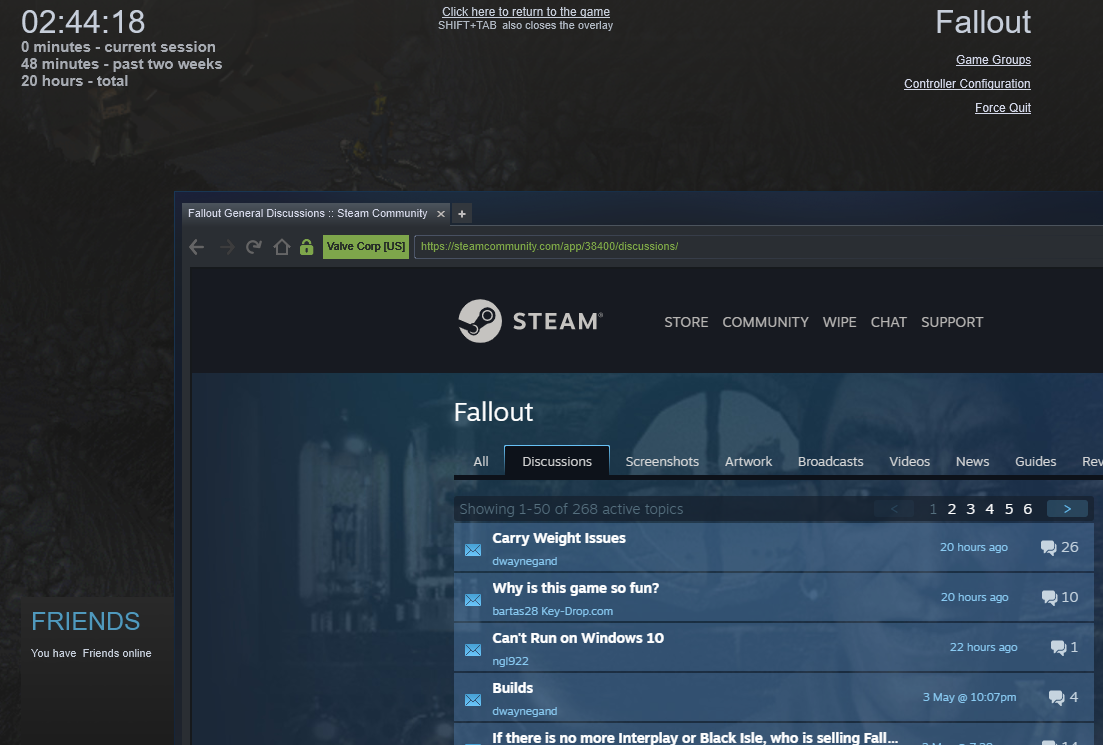Image resolution: width=1103 pixels, height=745 pixels.
Task: Force Quit the Fallout game
Action: 1002,108
